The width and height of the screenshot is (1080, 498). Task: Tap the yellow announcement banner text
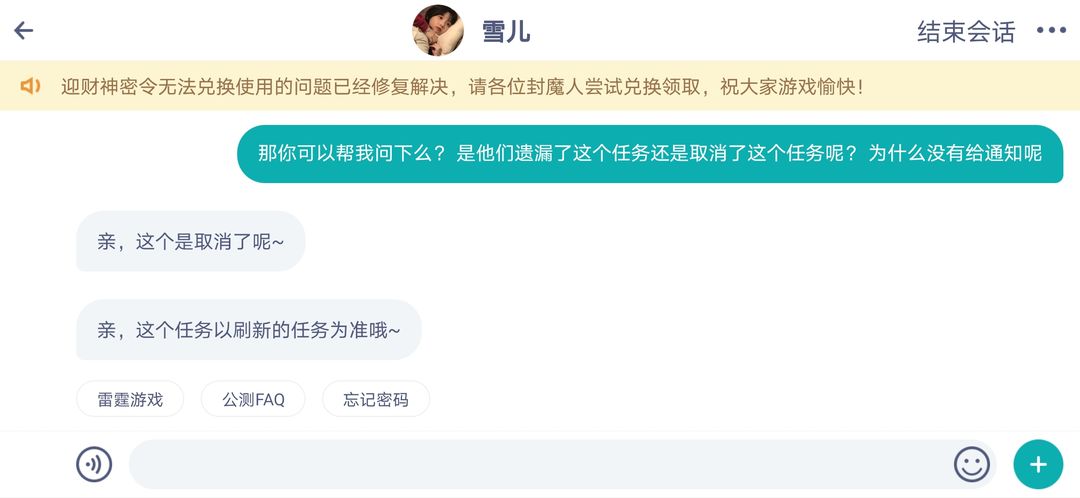coord(461,87)
